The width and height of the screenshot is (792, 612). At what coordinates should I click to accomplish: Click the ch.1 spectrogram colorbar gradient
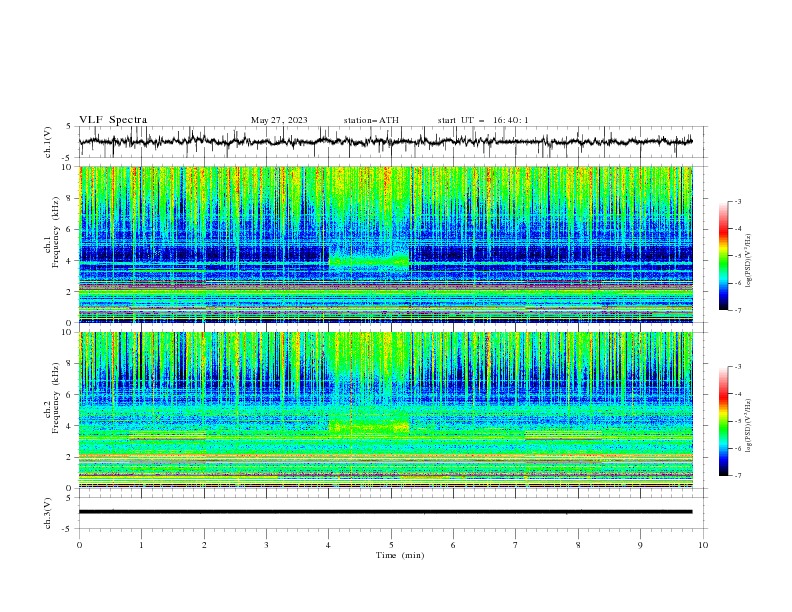pos(724,256)
